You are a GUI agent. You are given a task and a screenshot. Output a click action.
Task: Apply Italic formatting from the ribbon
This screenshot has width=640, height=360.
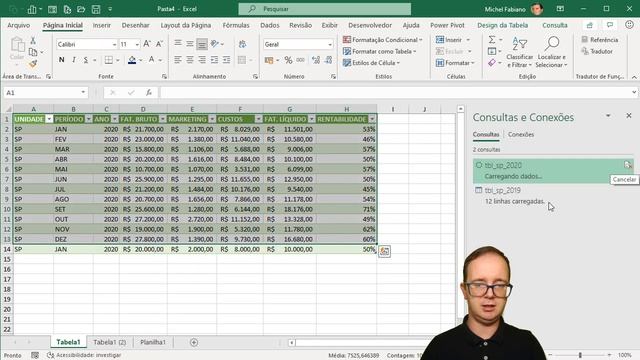pyautogui.click(x=73, y=60)
